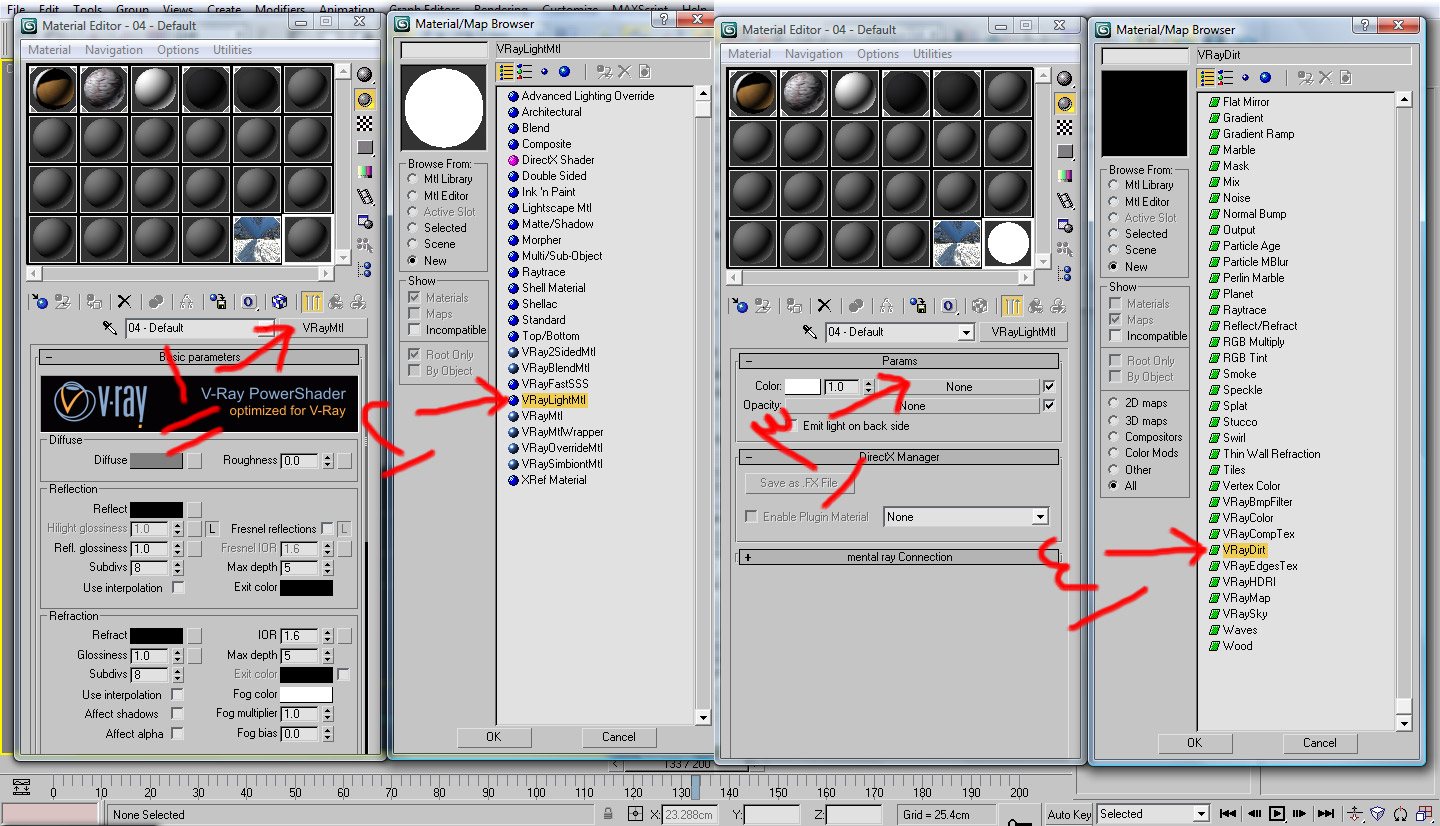
Task: Open Utilities menu in VRayMtl editor
Action: (232, 50)
